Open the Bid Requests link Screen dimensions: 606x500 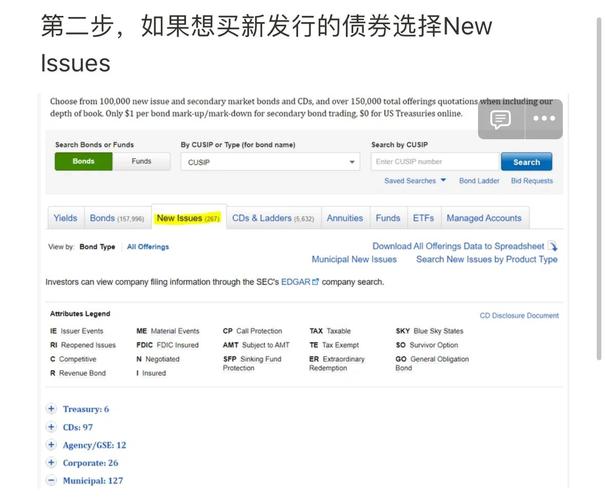[x=532, y=180]
